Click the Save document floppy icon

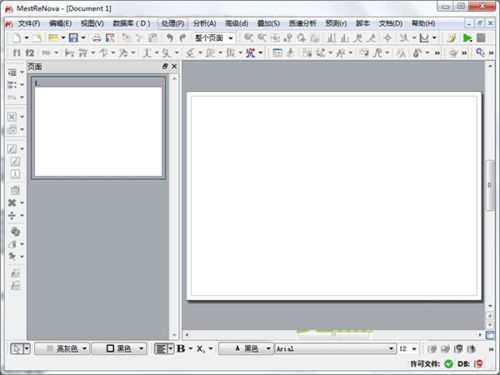click(73, 38)
